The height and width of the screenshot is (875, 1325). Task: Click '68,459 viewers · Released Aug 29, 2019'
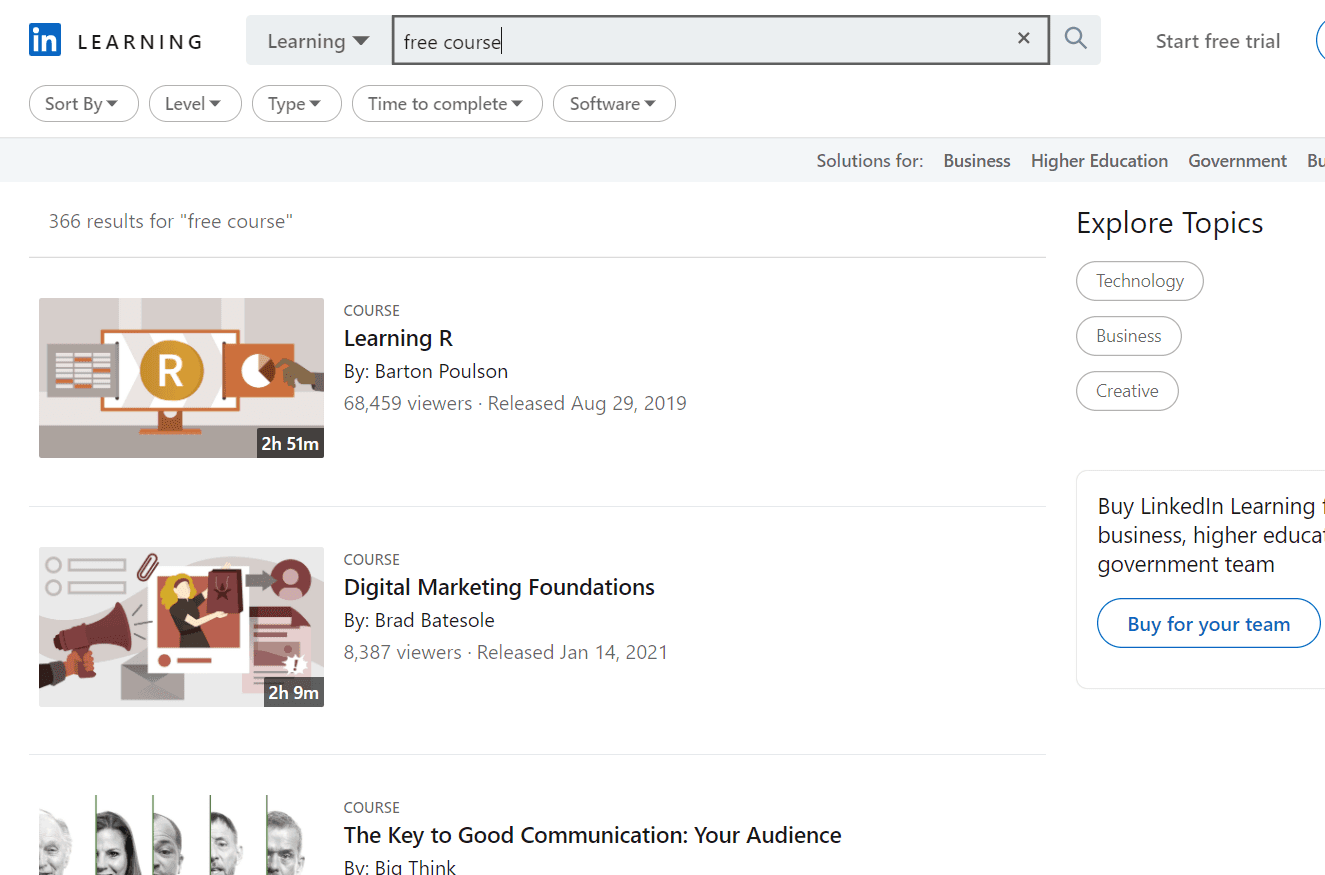(x=515, y=404)
